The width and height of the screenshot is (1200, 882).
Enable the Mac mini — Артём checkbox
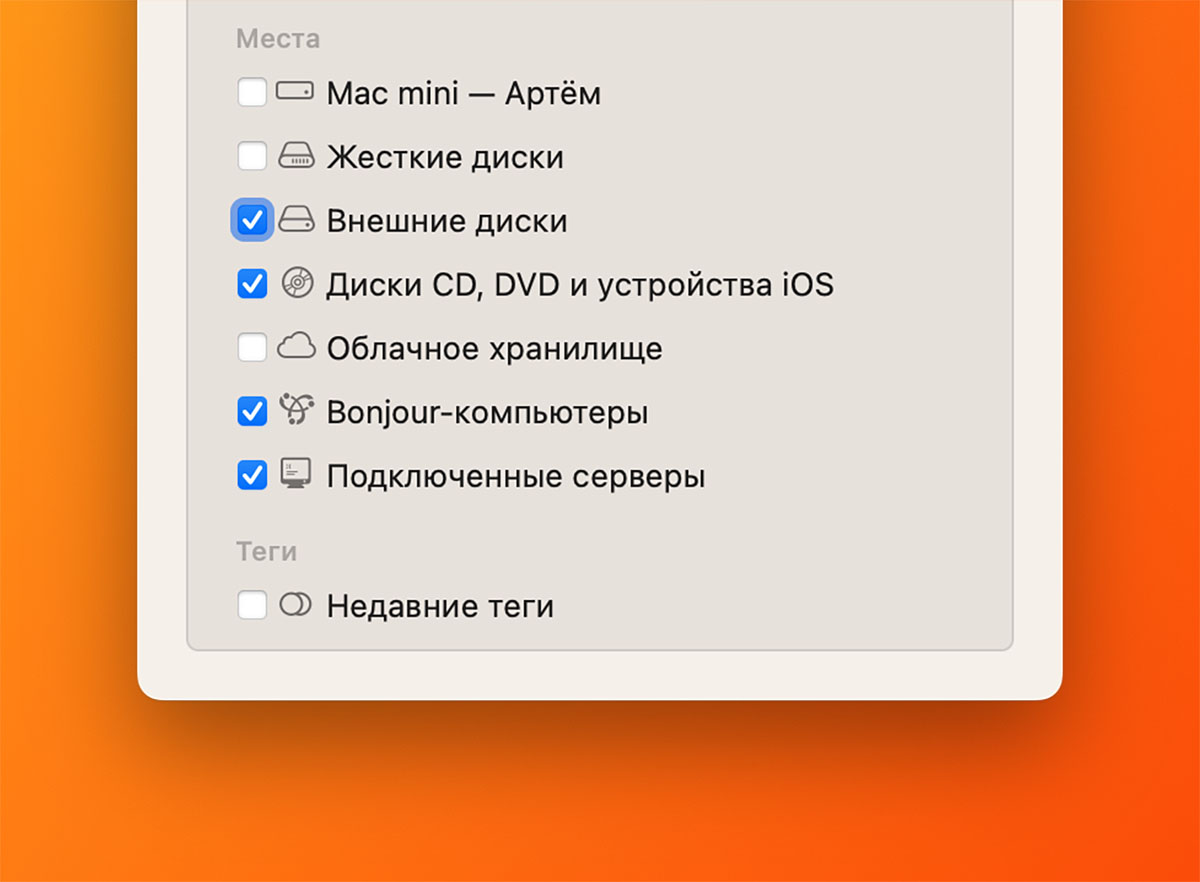[x=252, y=93]
